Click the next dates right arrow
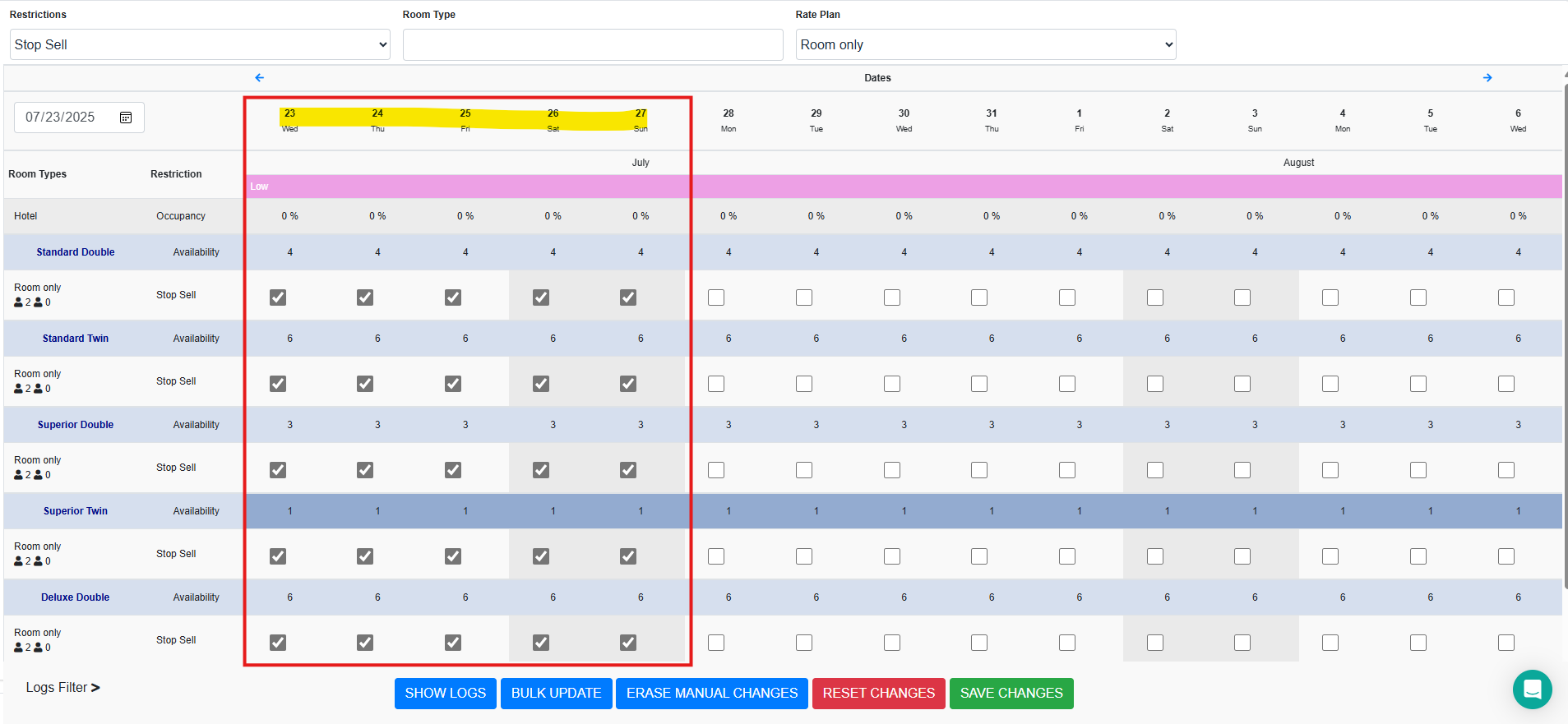 click(1487, 78)
